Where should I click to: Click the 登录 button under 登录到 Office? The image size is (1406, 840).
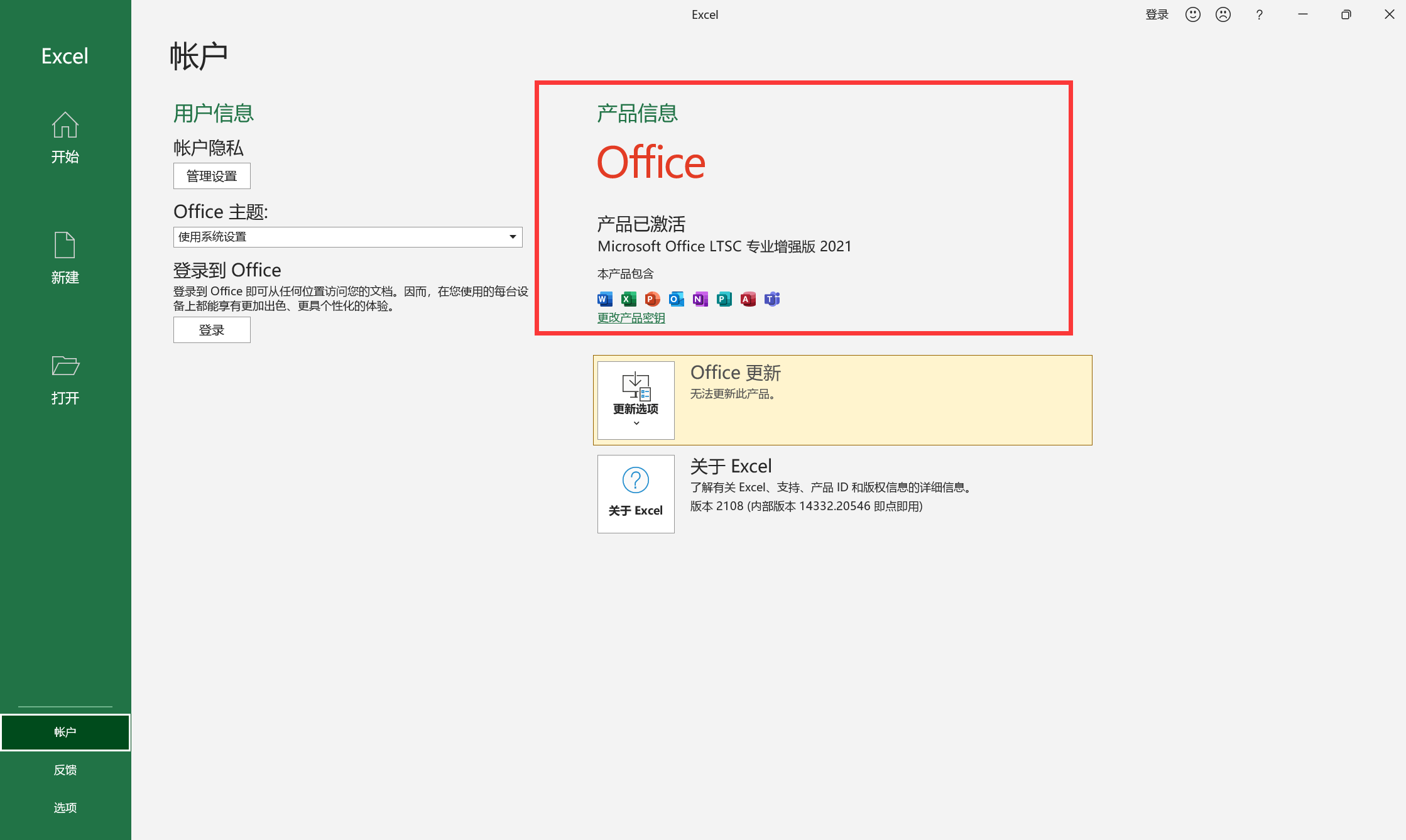click(x=212, y=329)
